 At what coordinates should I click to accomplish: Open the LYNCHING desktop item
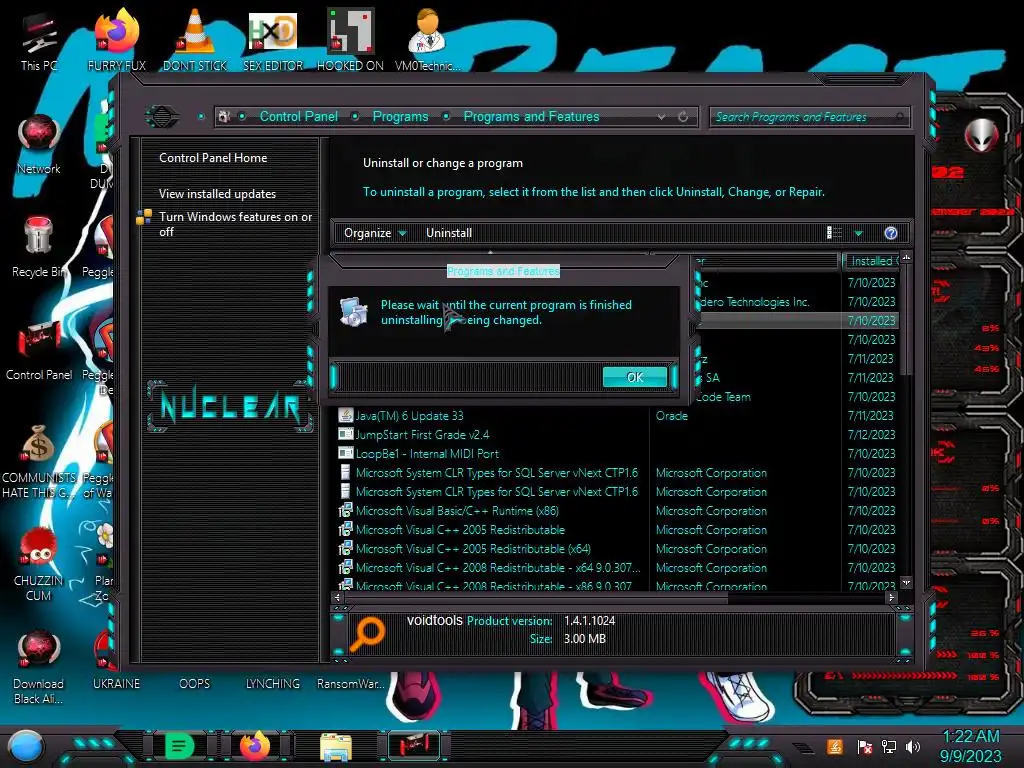[x=273, y=684]
